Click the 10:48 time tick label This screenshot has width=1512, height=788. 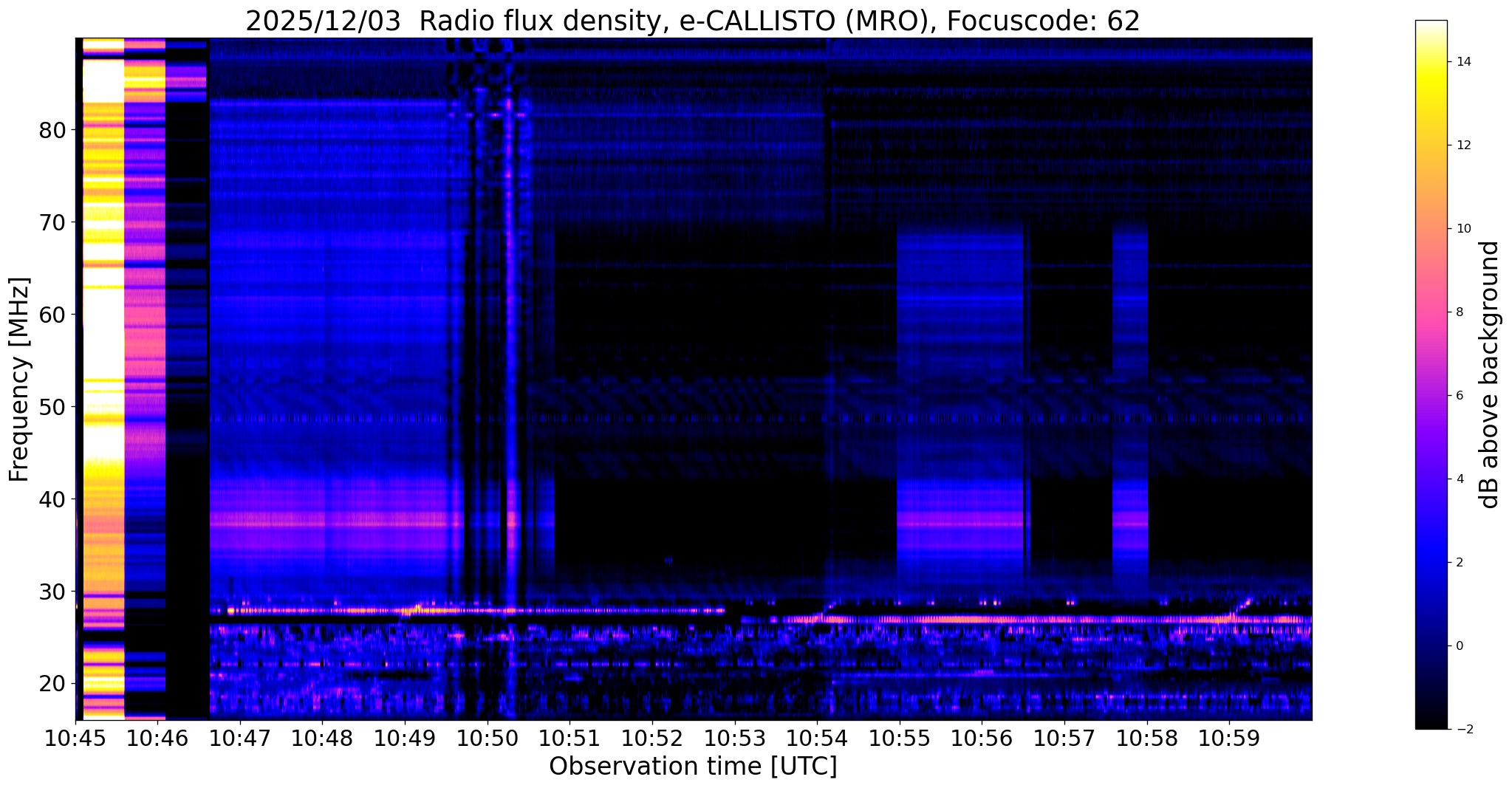323,739
